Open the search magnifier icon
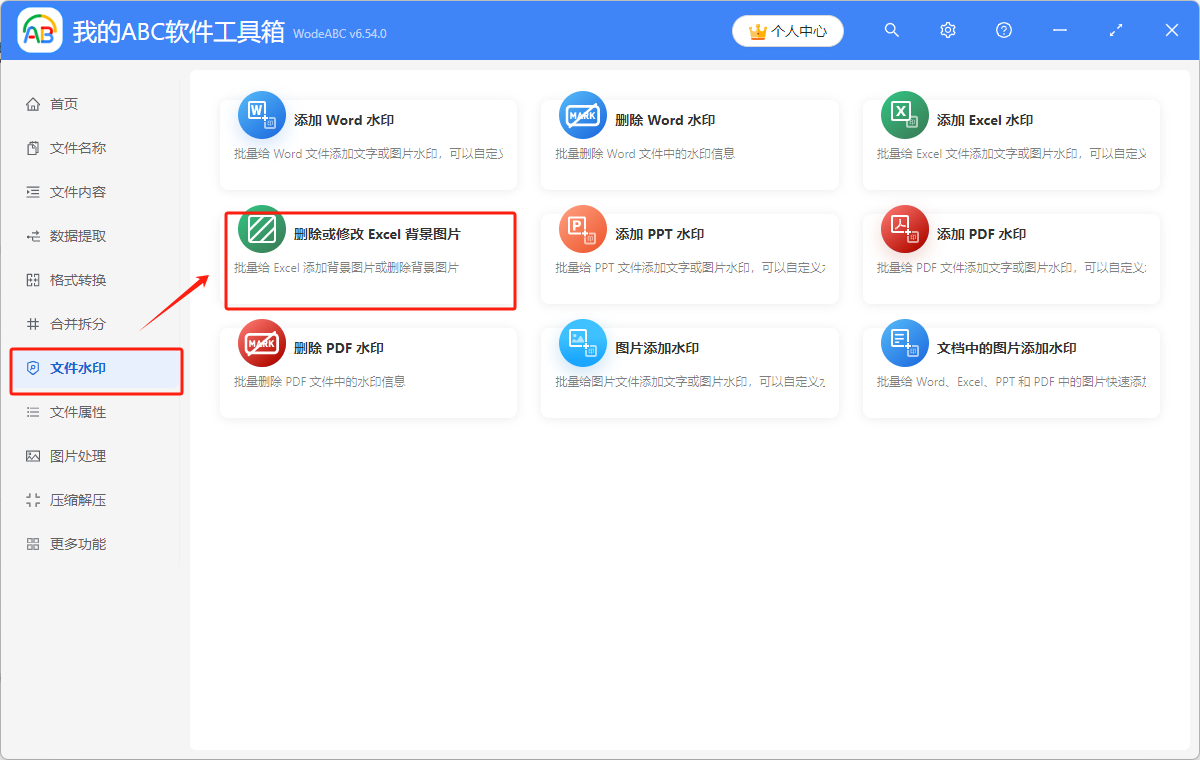This screenshot has height=760, width=1200. coord(891,30)
